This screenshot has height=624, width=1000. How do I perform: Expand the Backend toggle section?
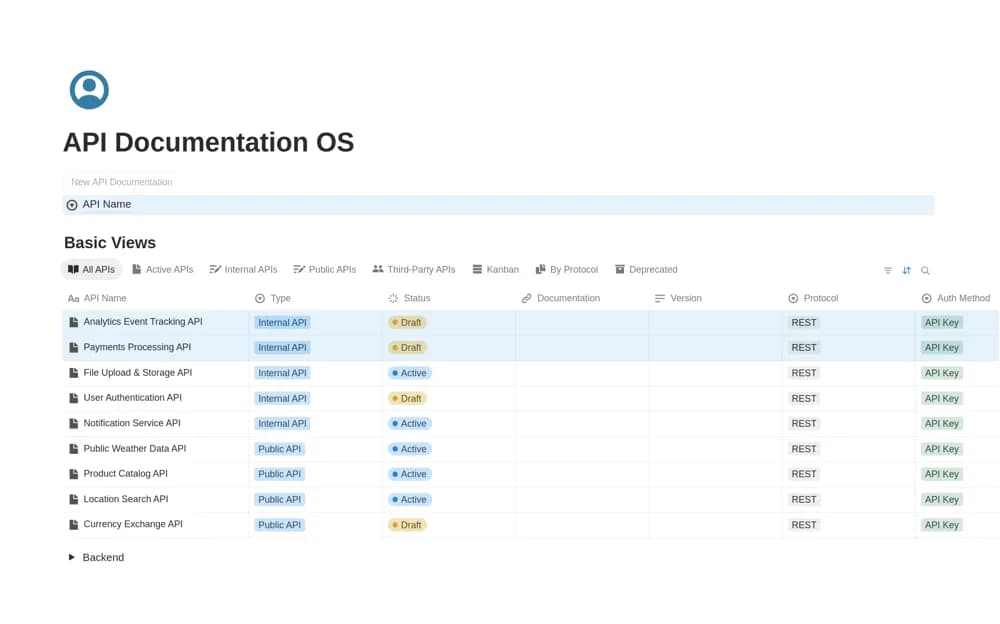pyautogui.click(x=71, y=557)
